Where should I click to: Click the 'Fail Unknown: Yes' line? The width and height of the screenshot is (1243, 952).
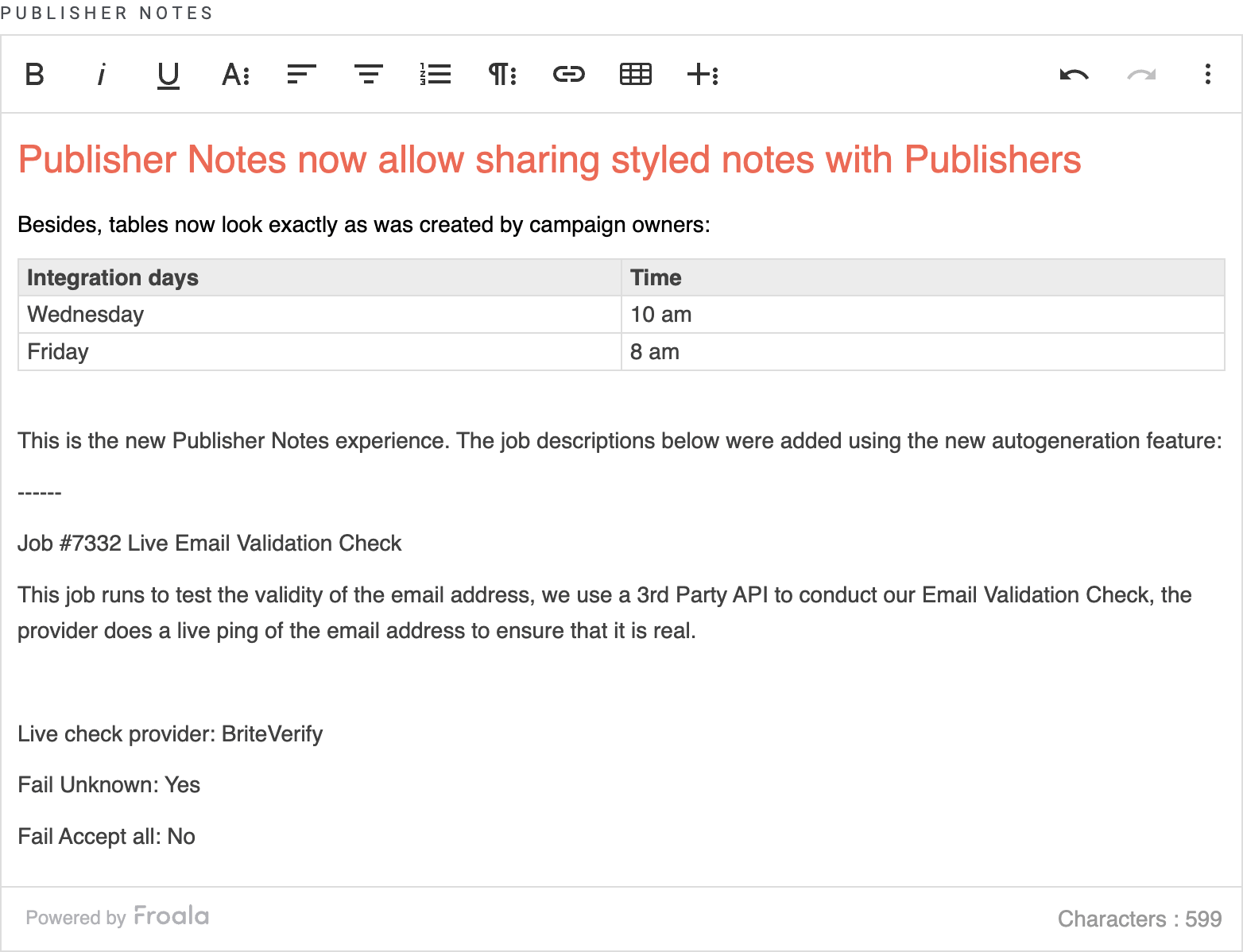point(109,785)
